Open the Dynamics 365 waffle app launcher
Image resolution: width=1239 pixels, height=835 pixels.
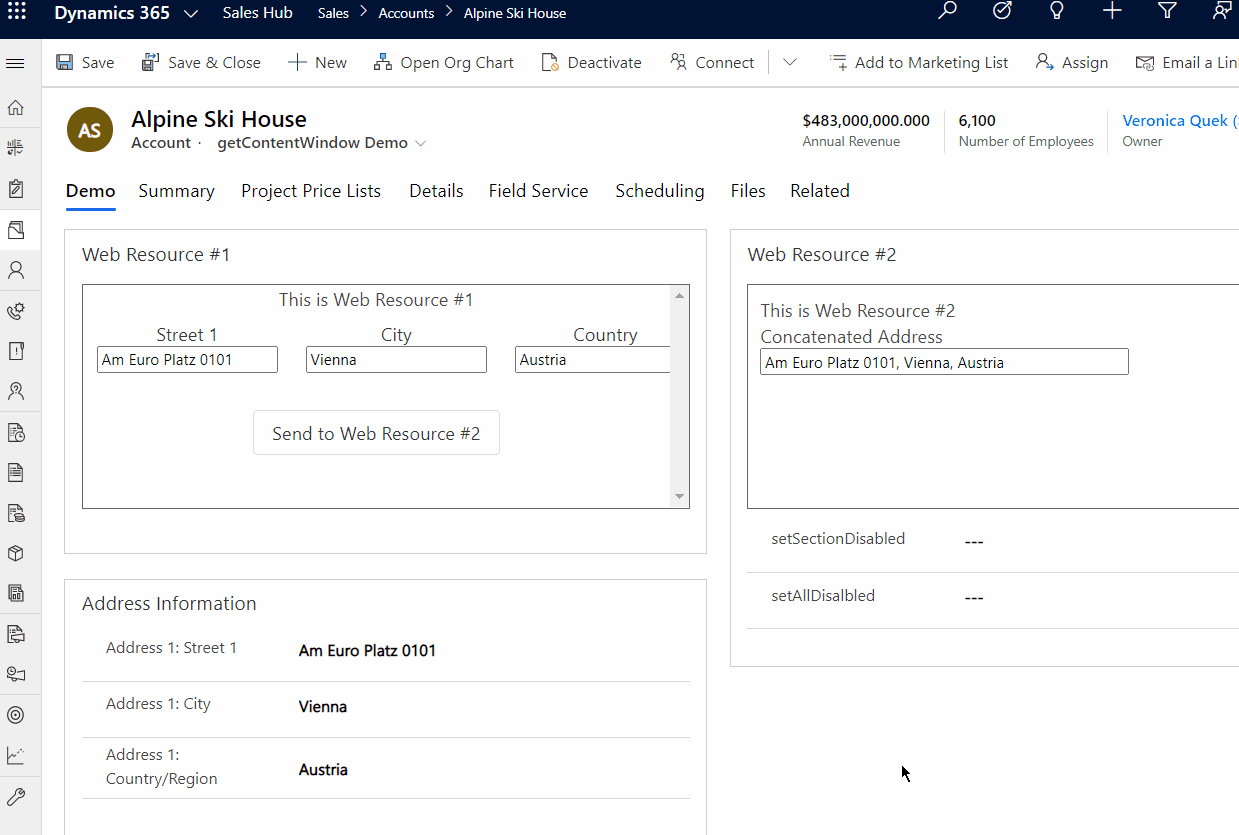pyautogui.click(x=15, y=12)
